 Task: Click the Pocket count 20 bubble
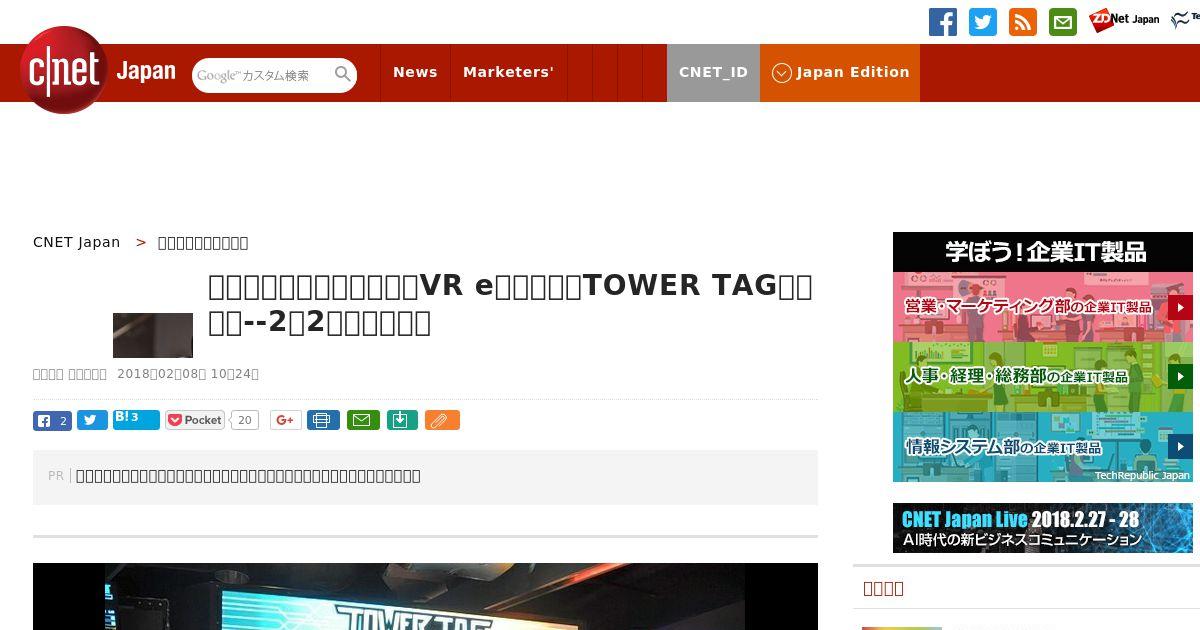(x=244, y=420)
